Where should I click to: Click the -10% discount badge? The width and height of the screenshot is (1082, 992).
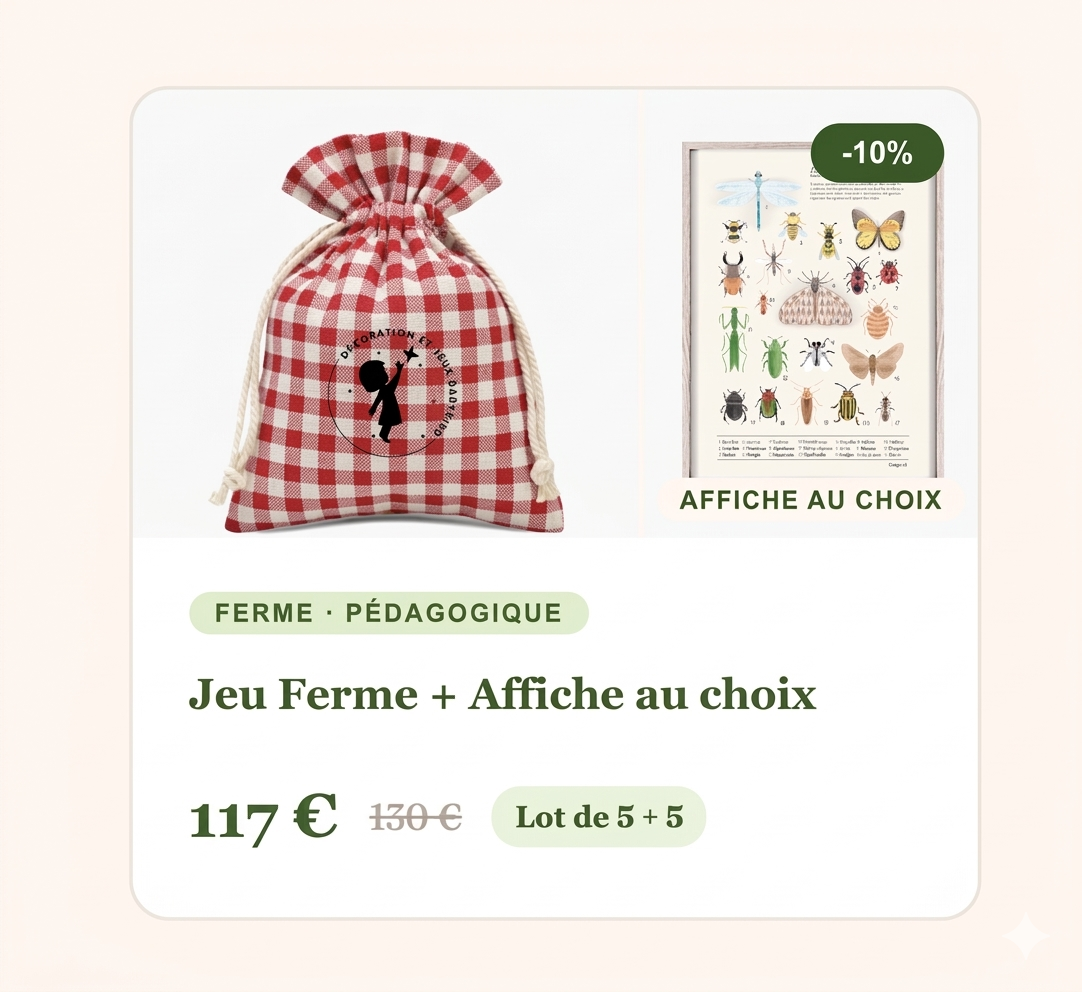click(877, 154)
